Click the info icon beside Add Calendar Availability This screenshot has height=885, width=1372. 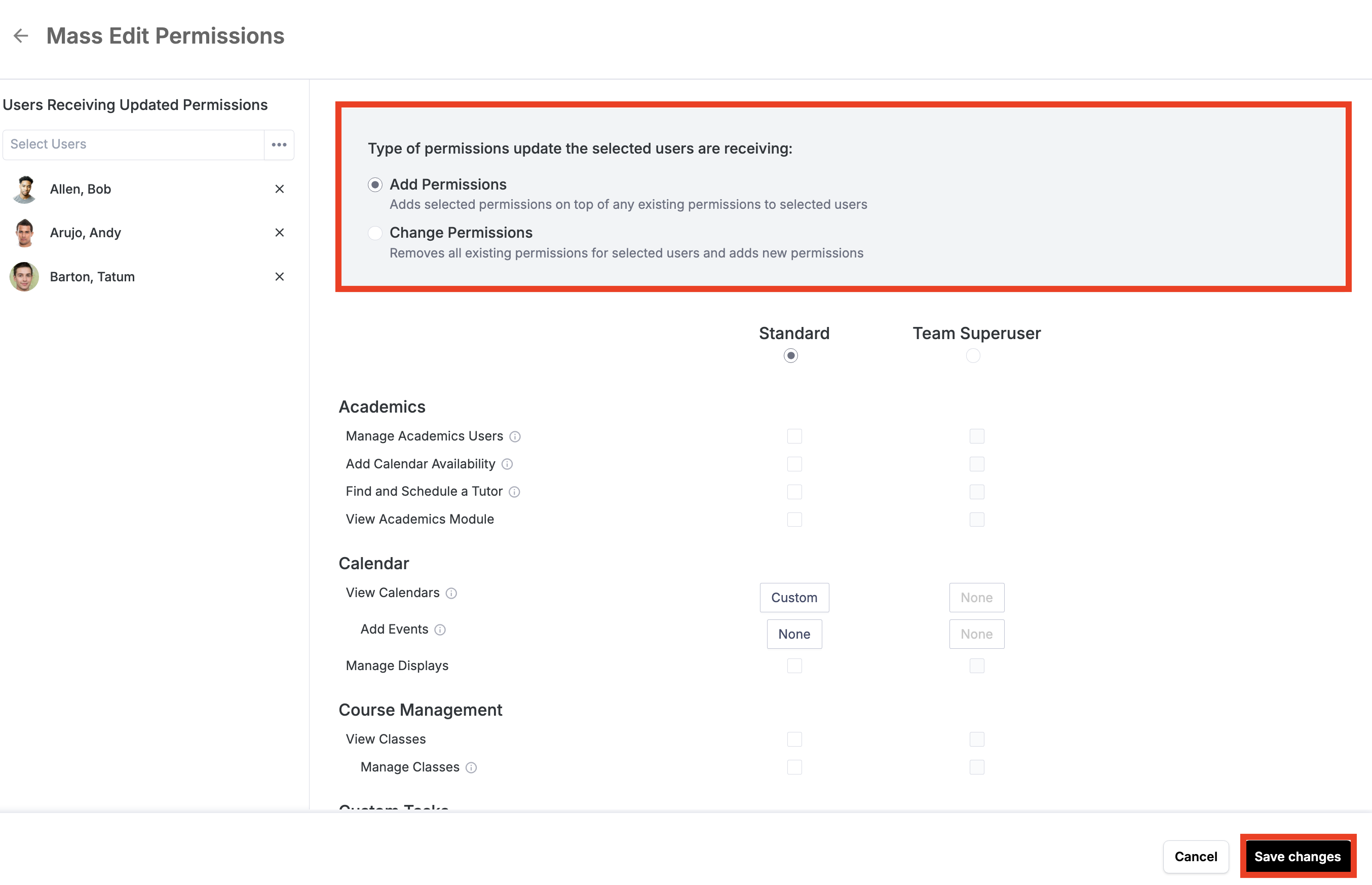(x=507, y=464)
